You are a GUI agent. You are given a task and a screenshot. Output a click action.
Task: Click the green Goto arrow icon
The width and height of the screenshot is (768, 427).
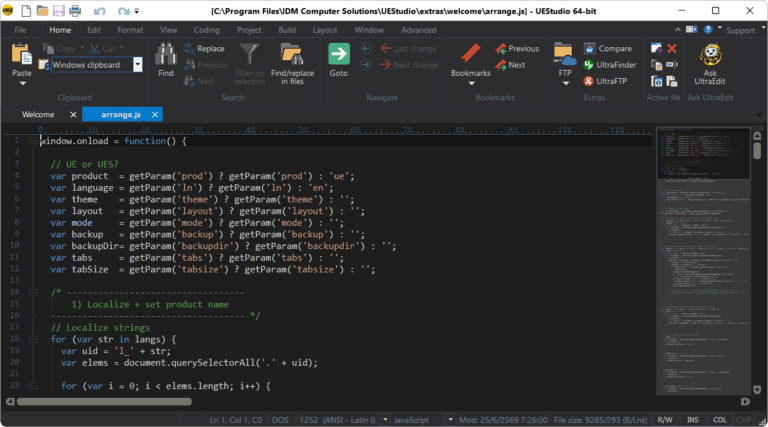tap(338, 54)
